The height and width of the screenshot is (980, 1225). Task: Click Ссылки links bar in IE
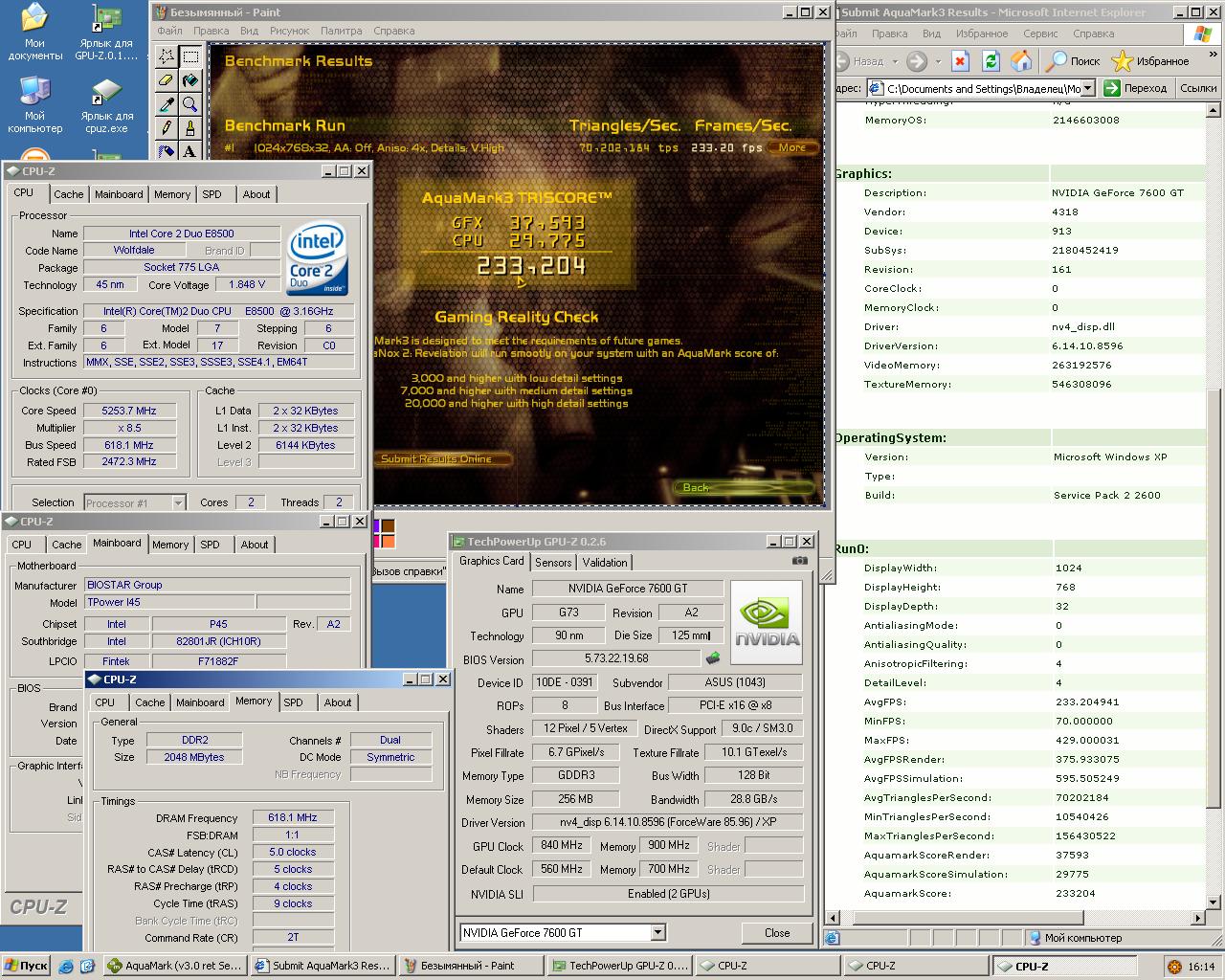click(x=1198, y=88)
